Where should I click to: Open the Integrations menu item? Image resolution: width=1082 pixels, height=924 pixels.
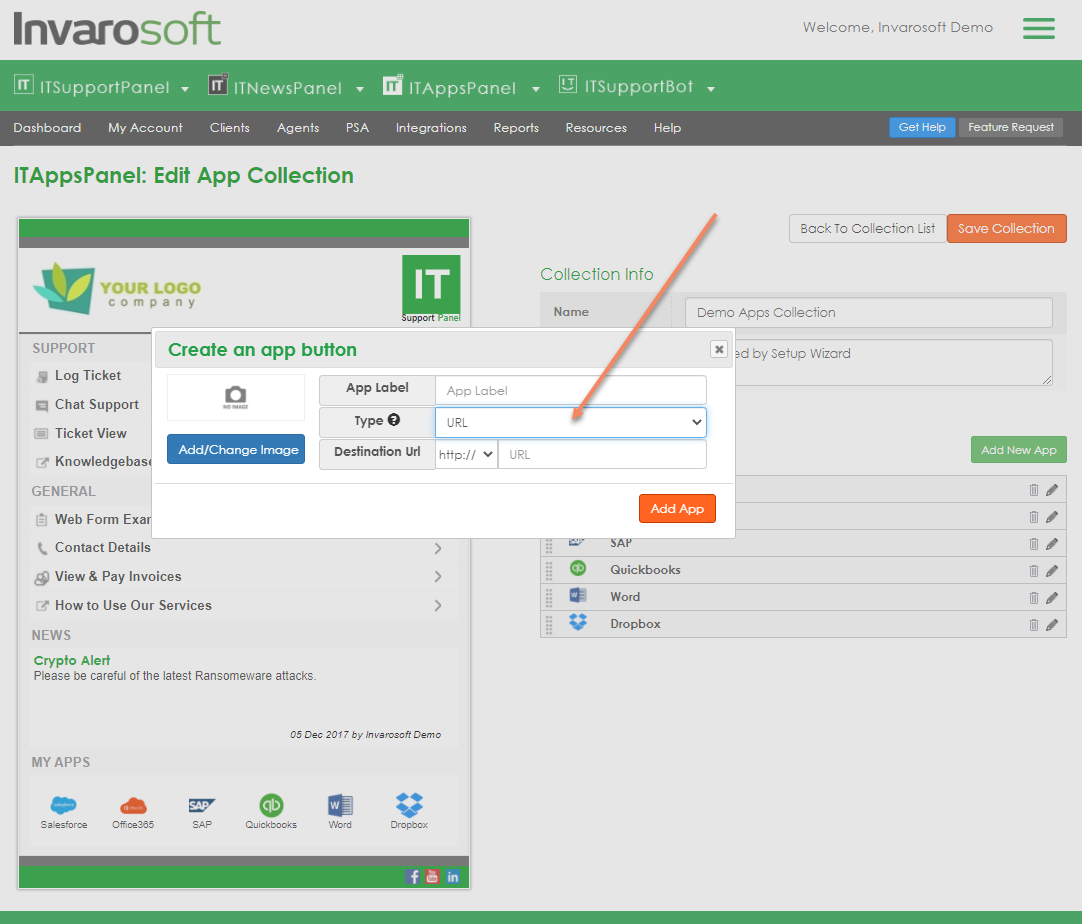click(431, 128)
